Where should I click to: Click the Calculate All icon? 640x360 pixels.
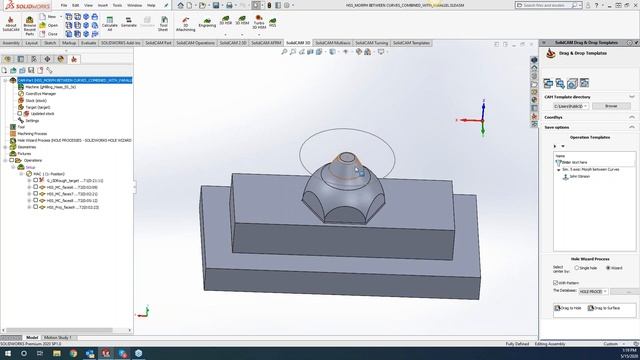click(109, 24)
